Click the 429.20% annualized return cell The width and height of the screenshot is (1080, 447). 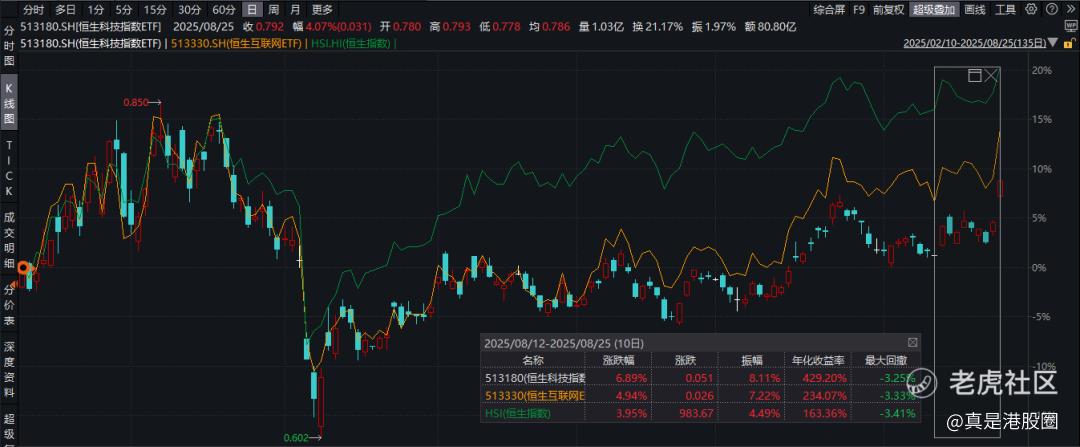tap(824, 377)
